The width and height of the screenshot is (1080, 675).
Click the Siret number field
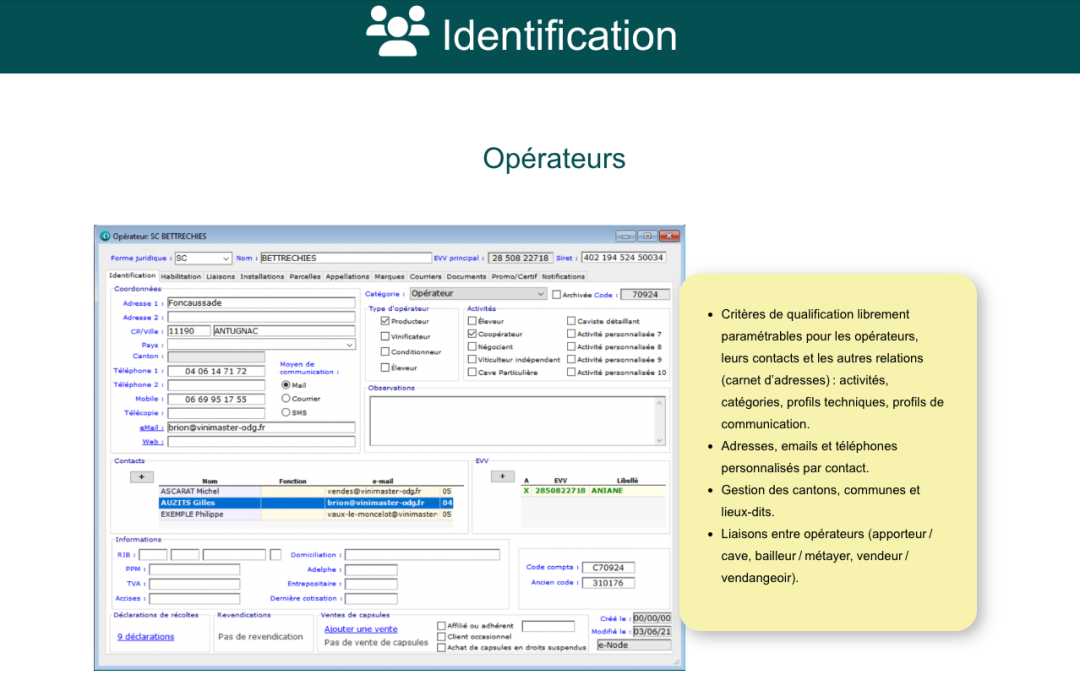pyautogui.click(x=623, y=258)
